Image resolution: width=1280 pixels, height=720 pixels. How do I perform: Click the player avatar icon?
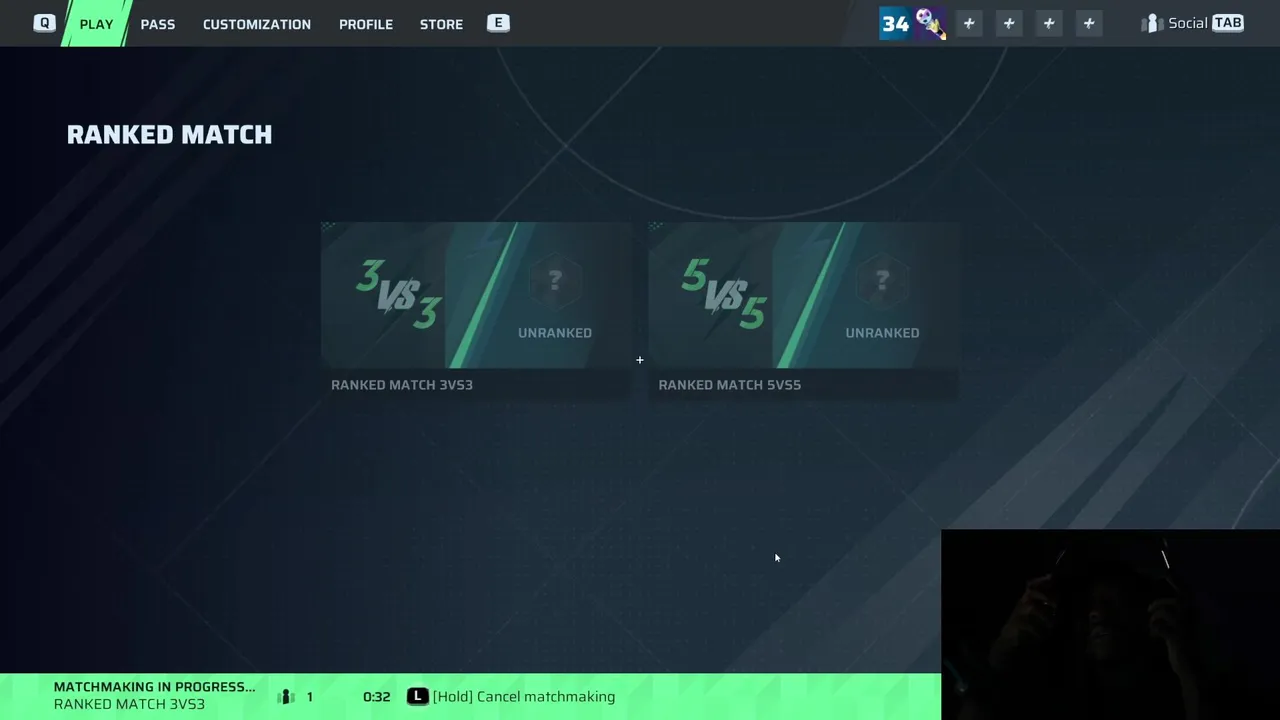(929, 23)
